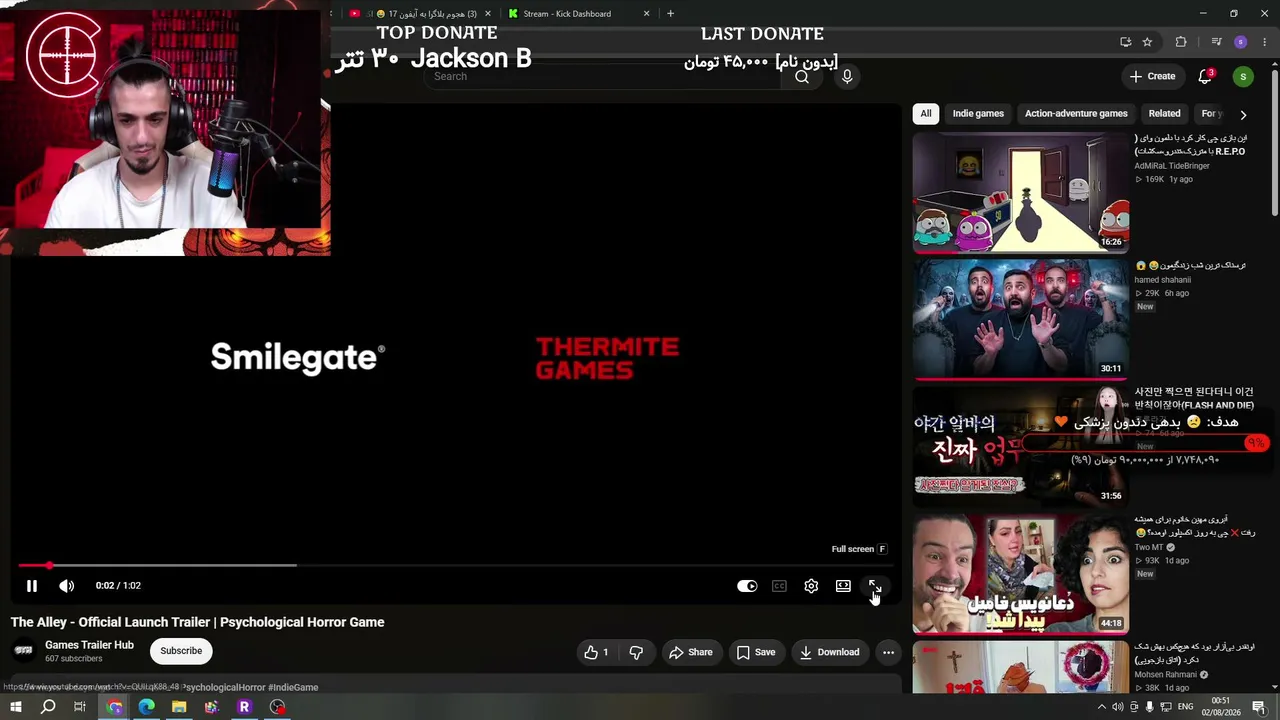Open Windows taskbar search

48,707
